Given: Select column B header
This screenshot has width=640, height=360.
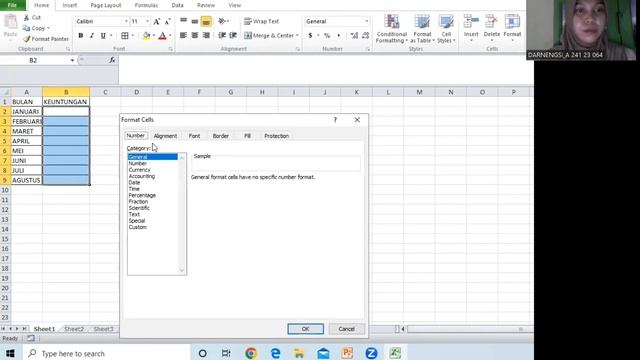Looking at the screenshot, I should 66,92.
